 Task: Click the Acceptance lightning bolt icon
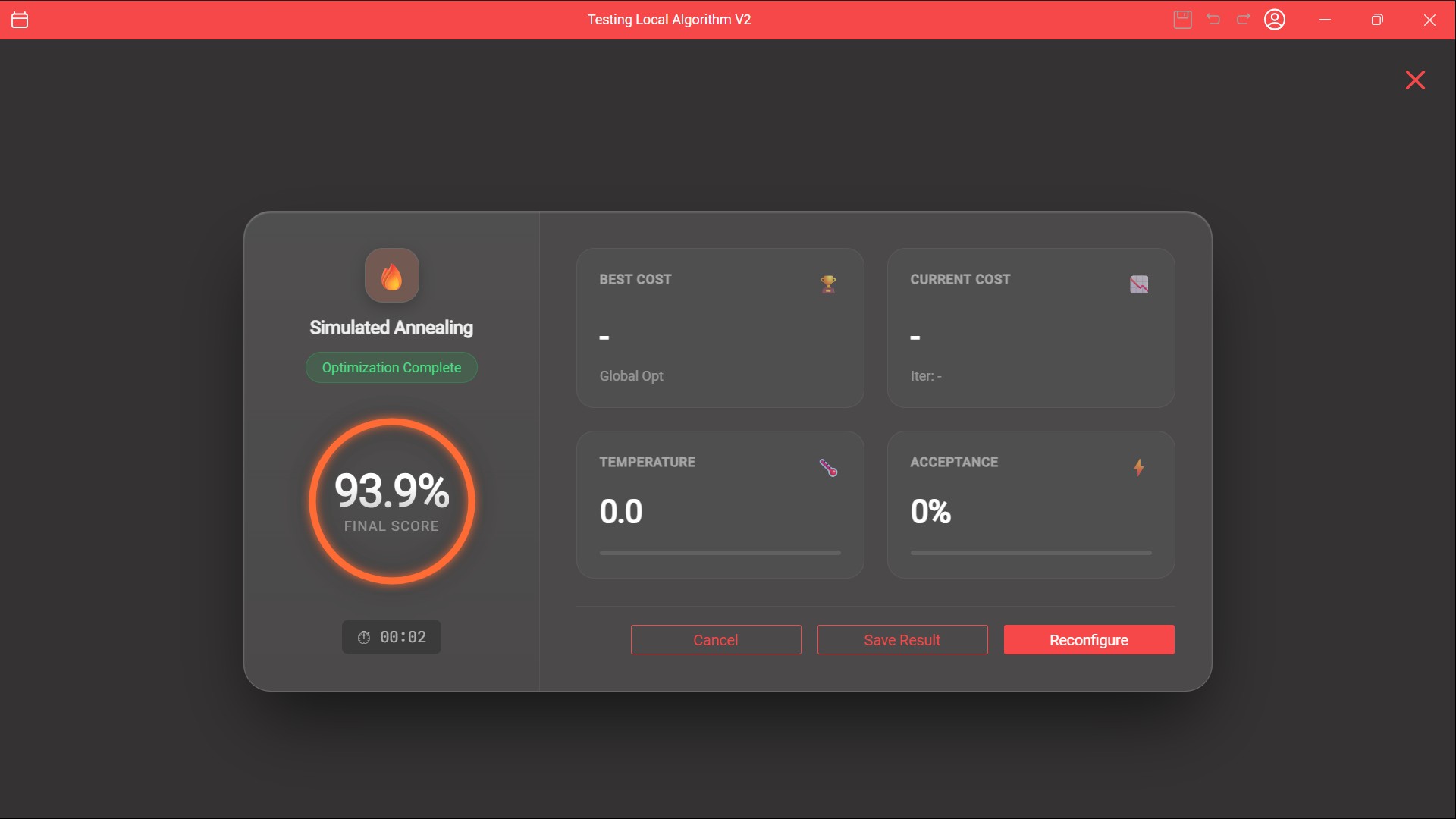tap(1138, 468)
